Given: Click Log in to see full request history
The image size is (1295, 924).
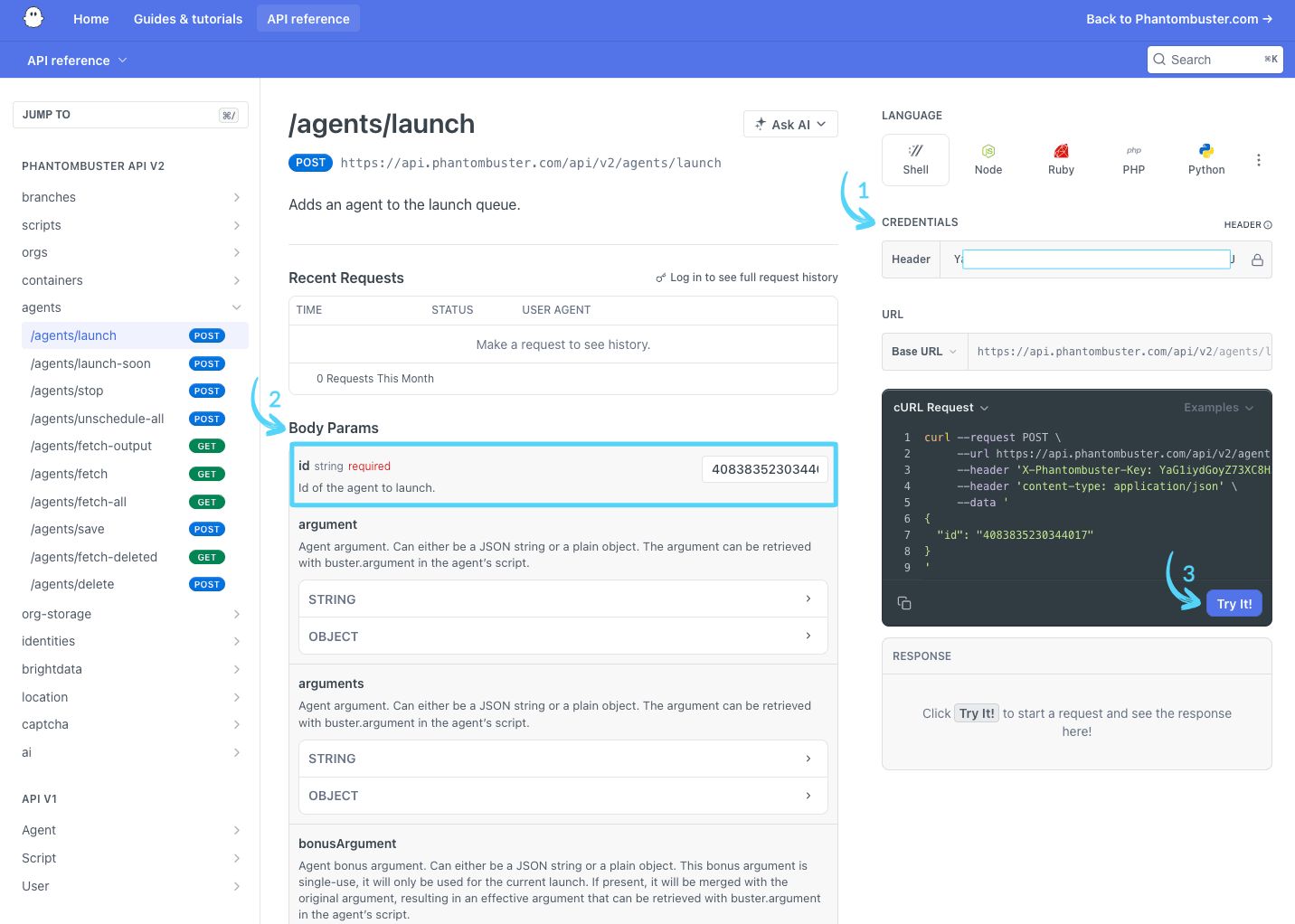Looking at the screenshot, I should [x=754, y=278].
